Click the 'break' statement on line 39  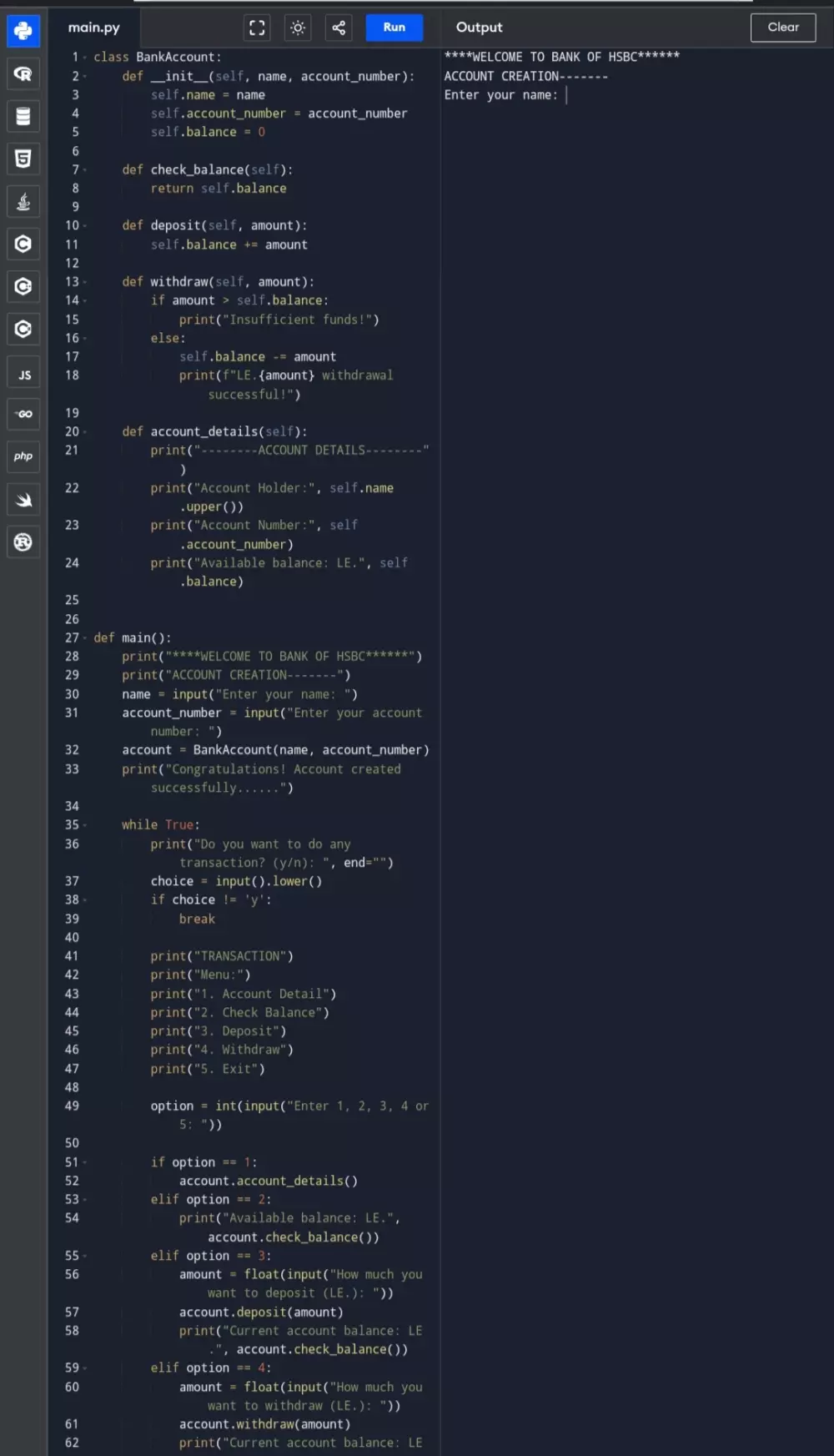click(x=197, y=919)
